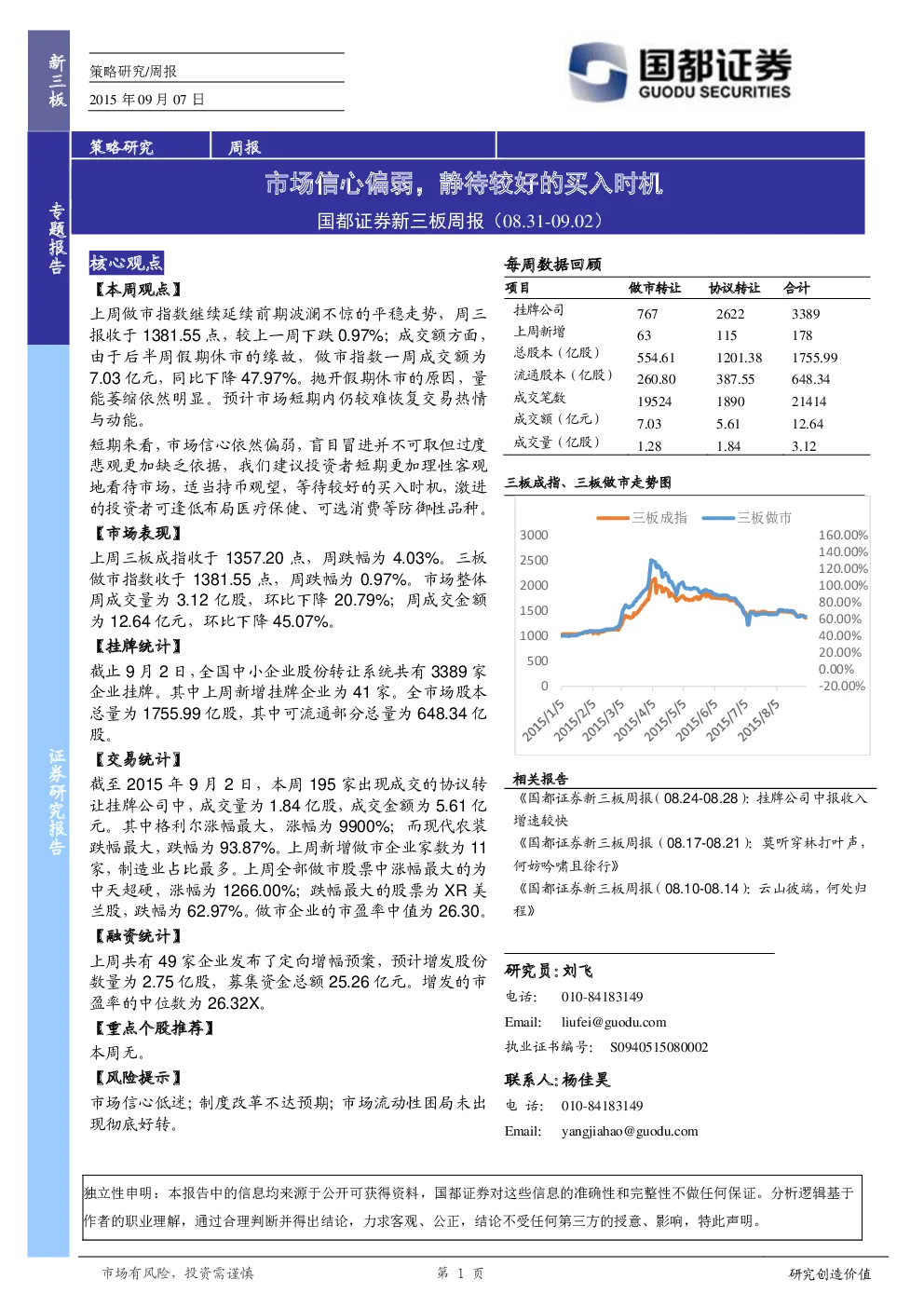The width and height of the screenshot is (924, 1307).
Task: Click the 专题报告 sidebar label
Action: click(x=57, y=238)
